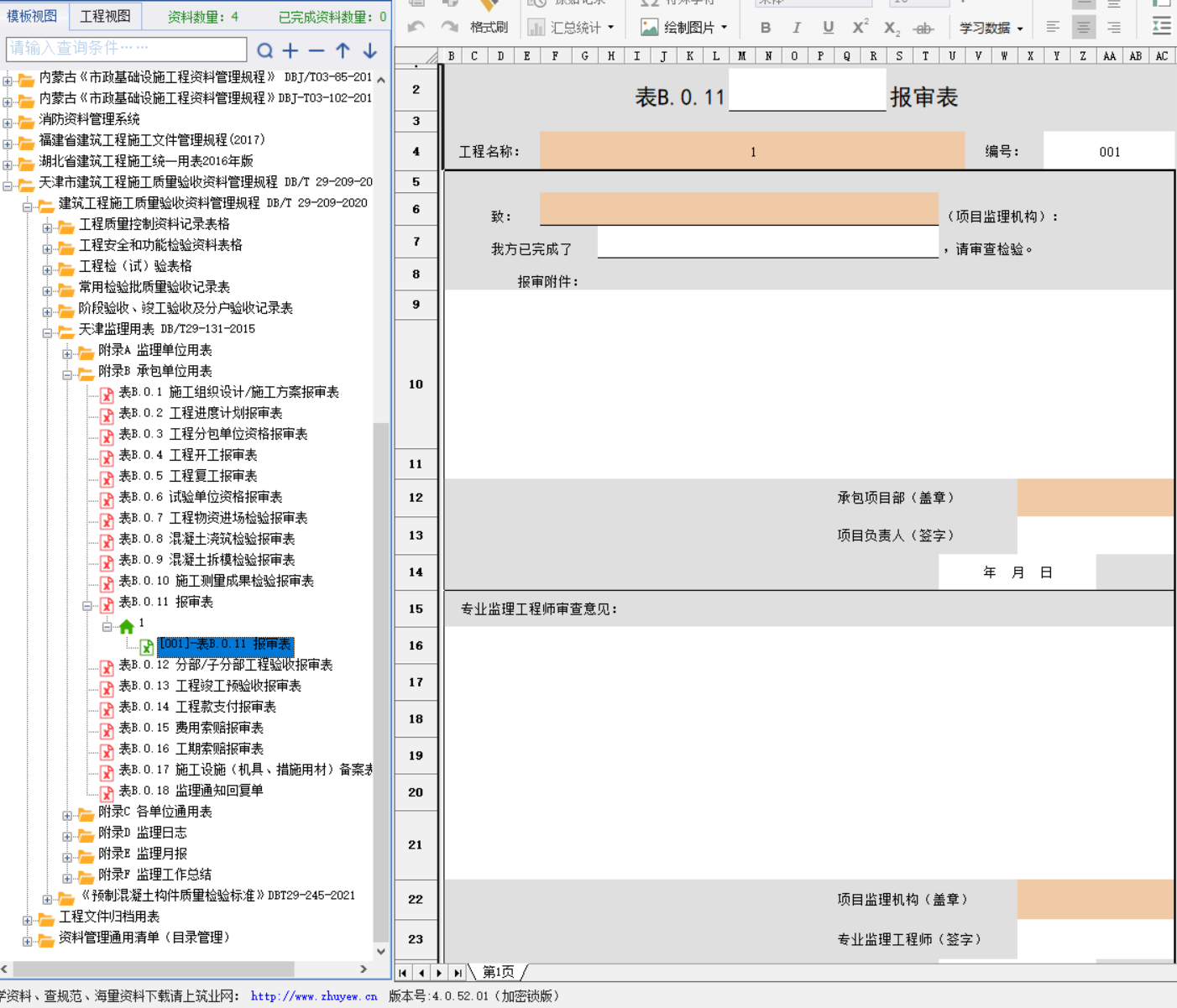The height and width of the screenshot is (1008, 1177).
Task: Expand 消防资料管理系统 node
Action: click(x=8, y=123)
